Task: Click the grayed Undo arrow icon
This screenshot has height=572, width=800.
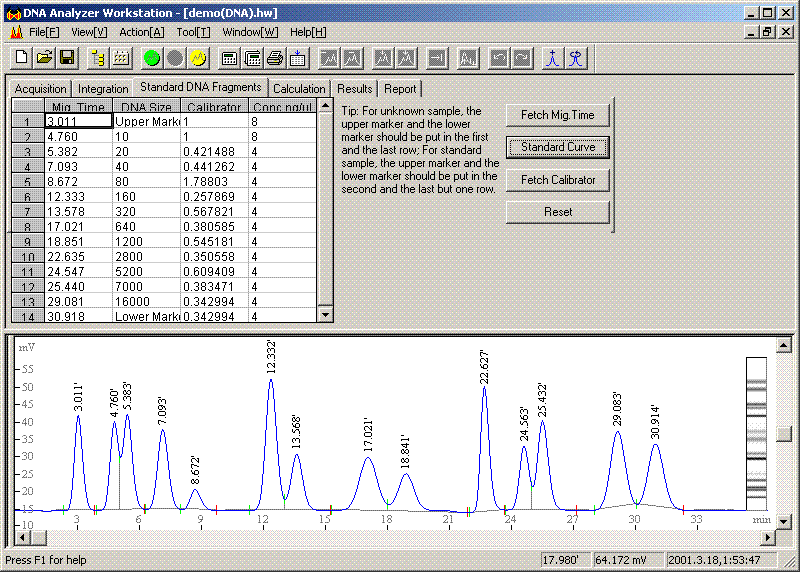Action: [499, 58]
